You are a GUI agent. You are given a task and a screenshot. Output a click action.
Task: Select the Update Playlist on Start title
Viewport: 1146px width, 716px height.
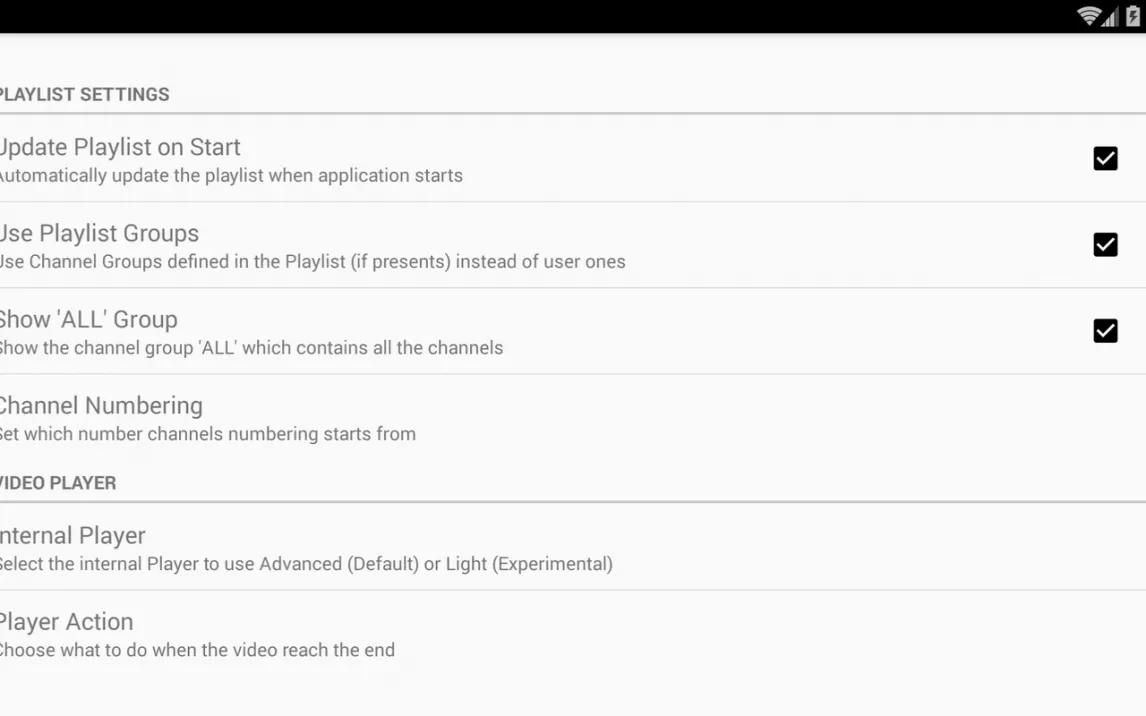tap(120, 148)
